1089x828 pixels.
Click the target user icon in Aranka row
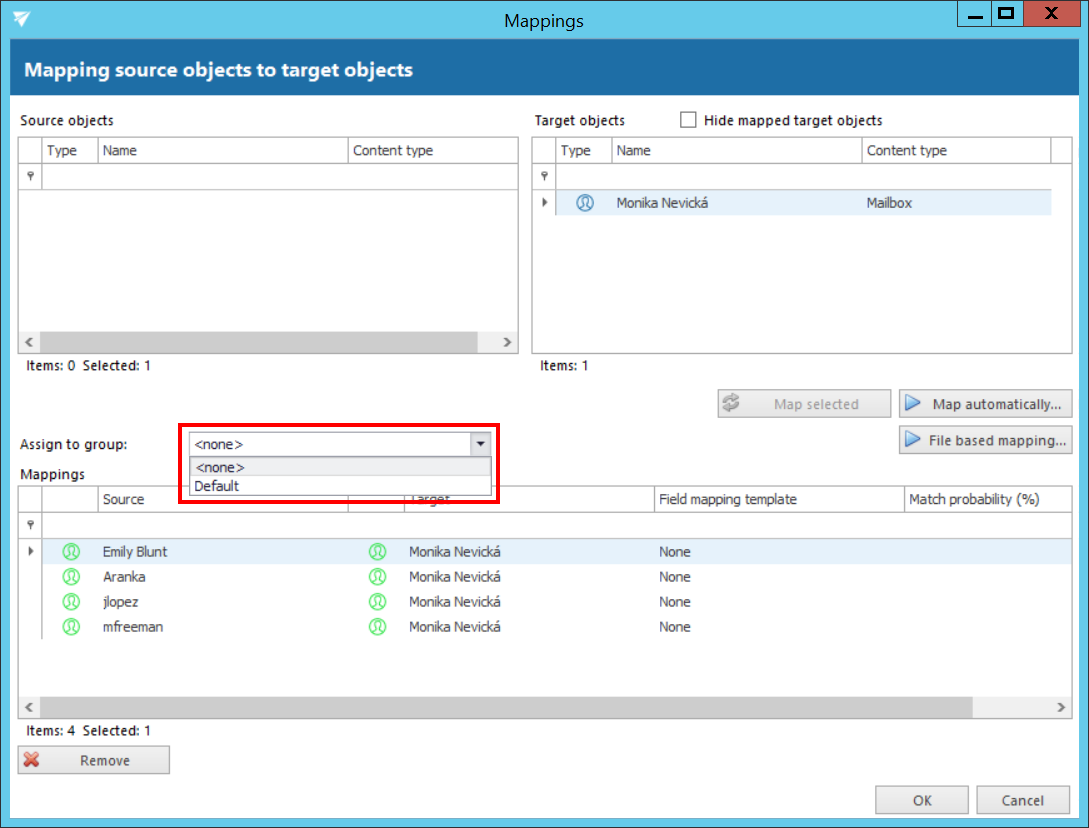[377, 577]
